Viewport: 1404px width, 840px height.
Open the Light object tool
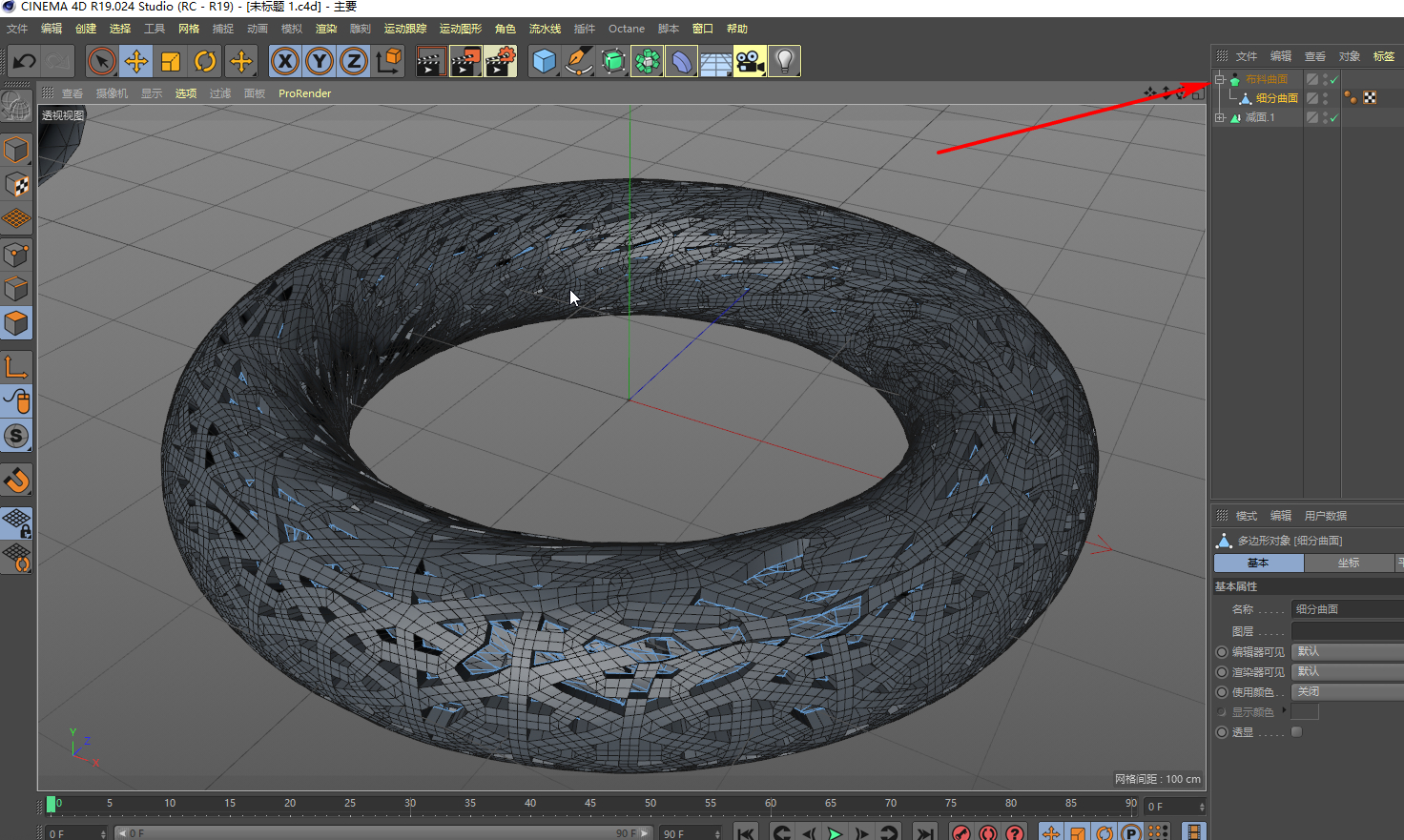784,62
